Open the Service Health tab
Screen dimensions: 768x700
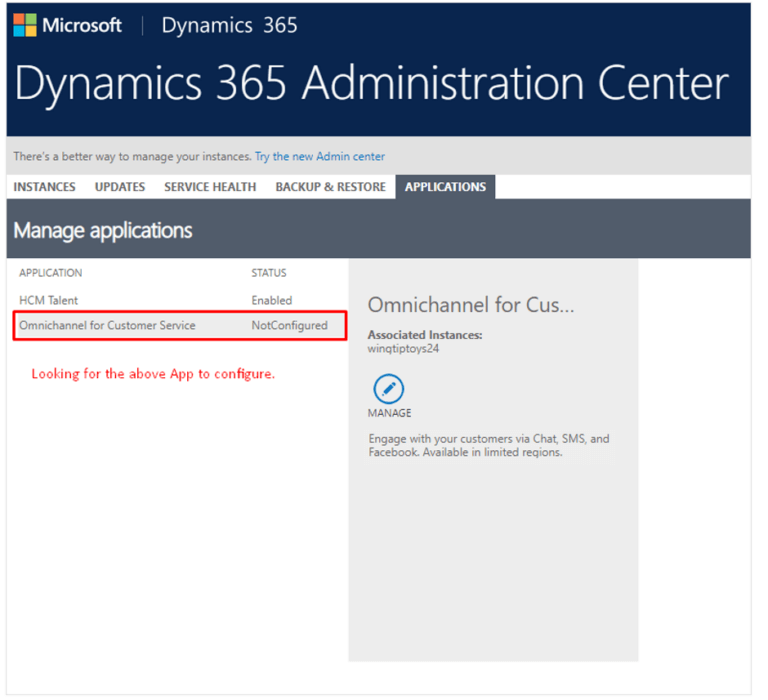click(210, 187)
